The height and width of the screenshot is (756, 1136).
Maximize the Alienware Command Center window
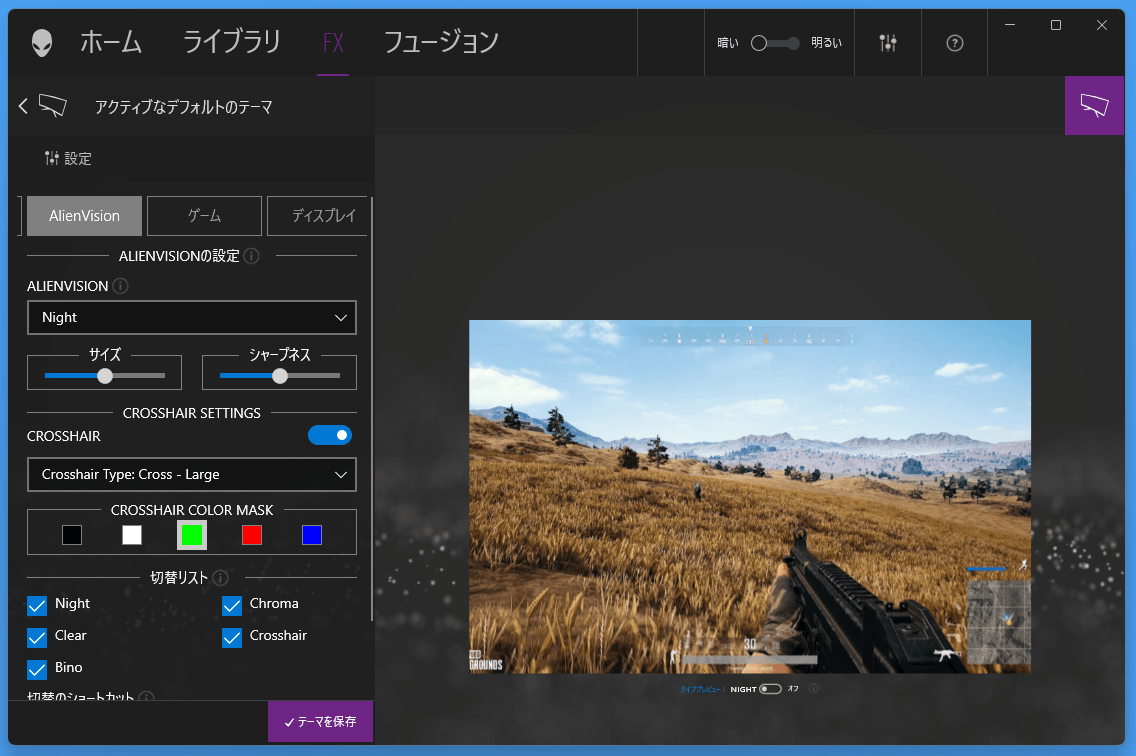pyautogui.click(x=1056, y=25)
